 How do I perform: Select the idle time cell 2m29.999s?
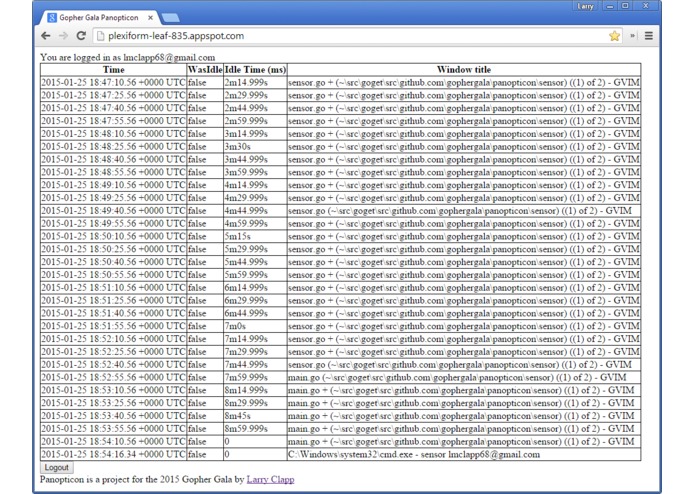point(255,95)
